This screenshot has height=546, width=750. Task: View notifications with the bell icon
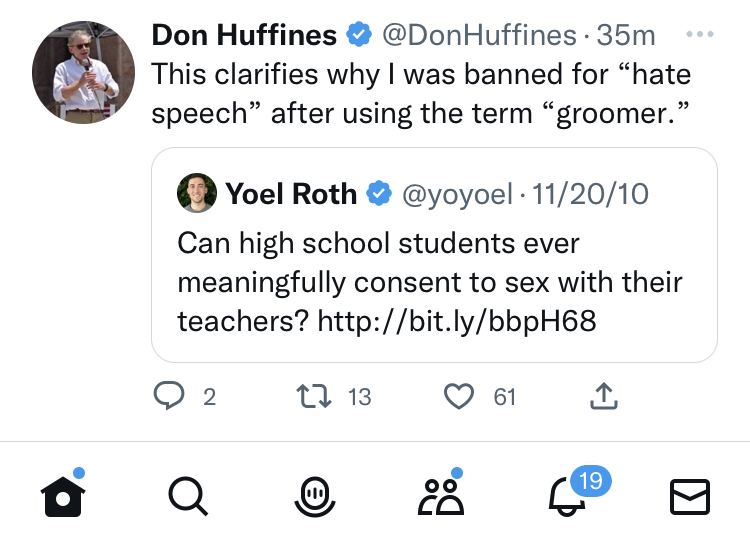point(566,496)
